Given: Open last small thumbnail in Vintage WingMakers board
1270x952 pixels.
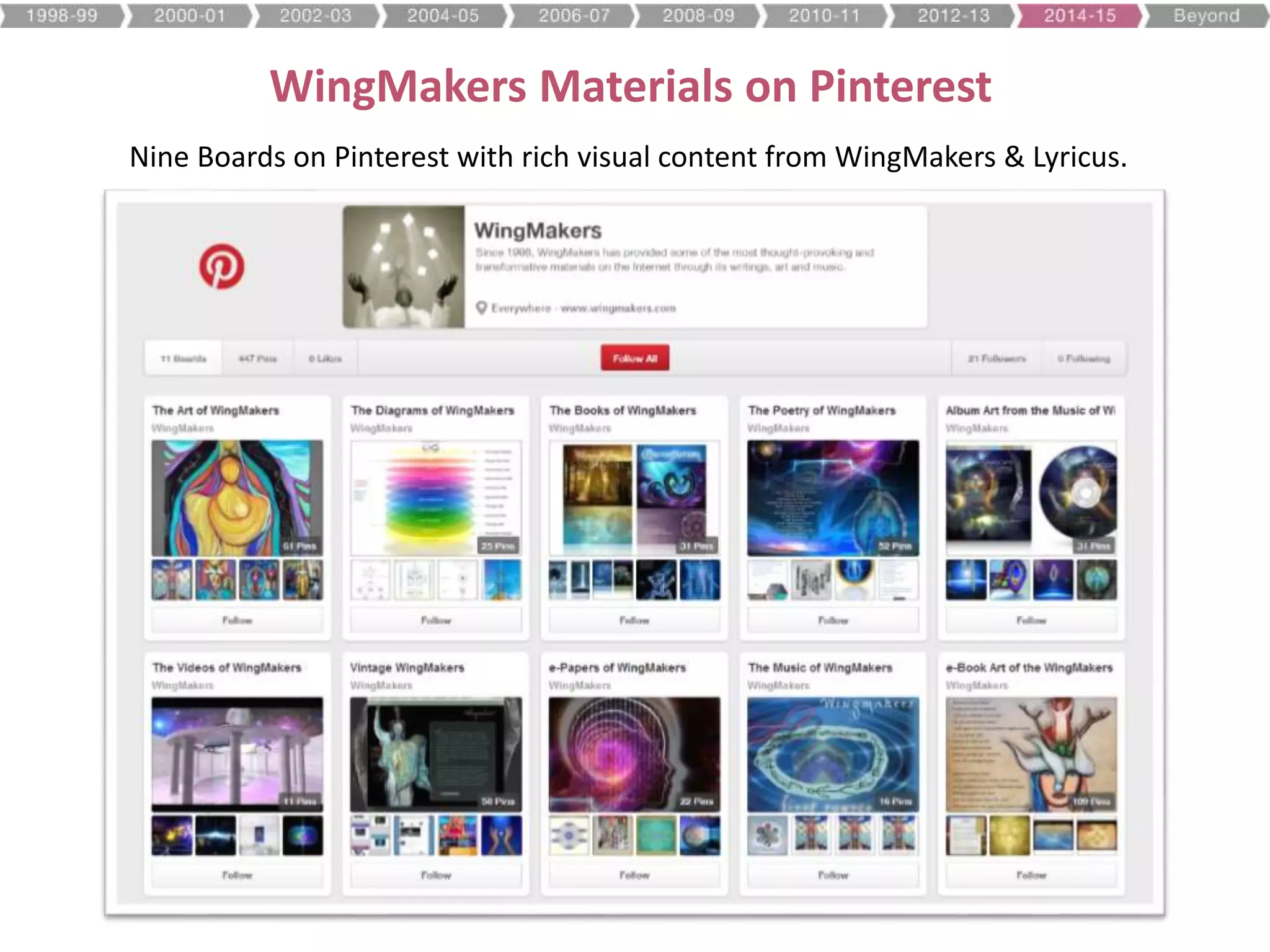Looking at the screenshot, I should pos(502,835).
